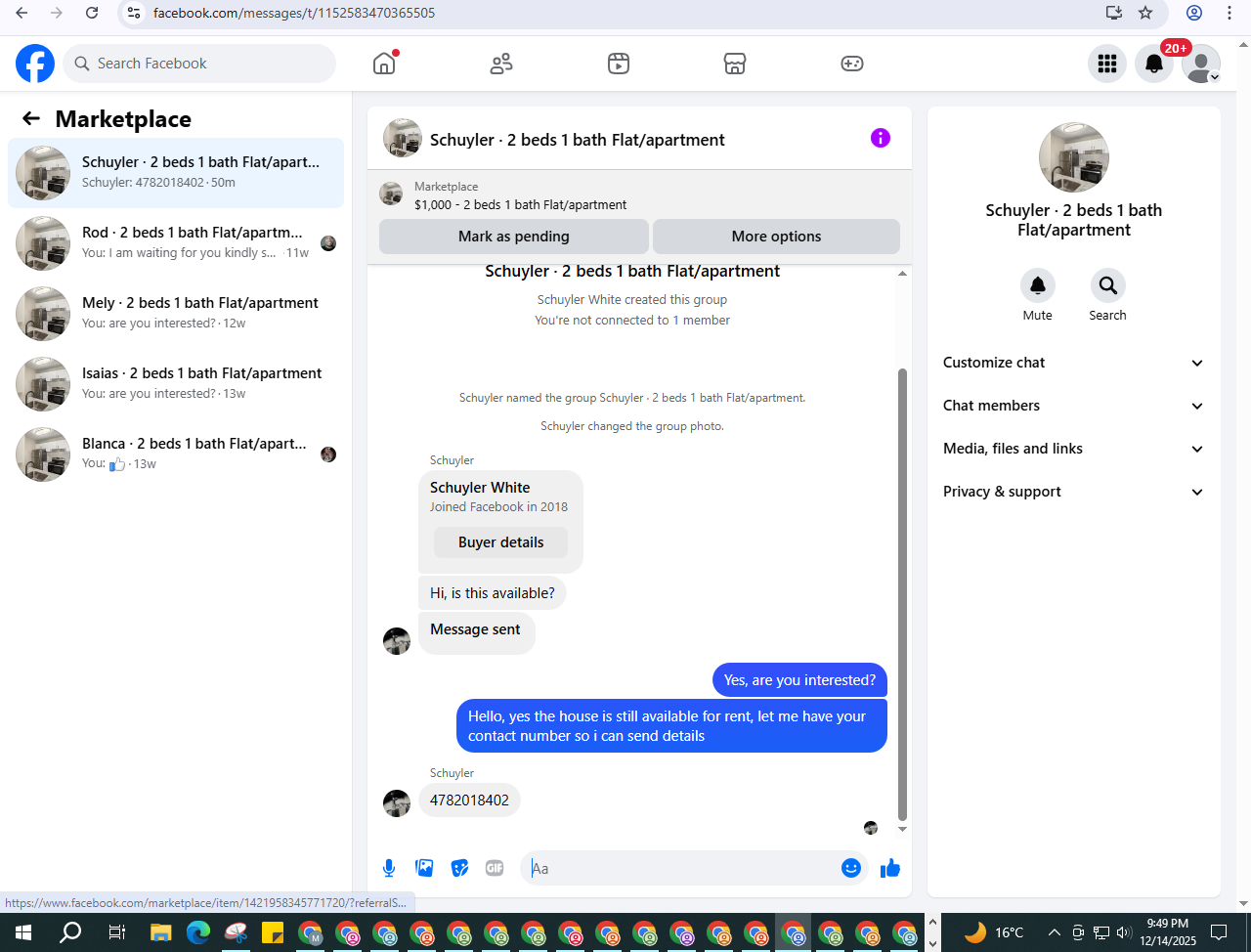Open the Video/Reels icon in top navigation

[x=619, y=64]
